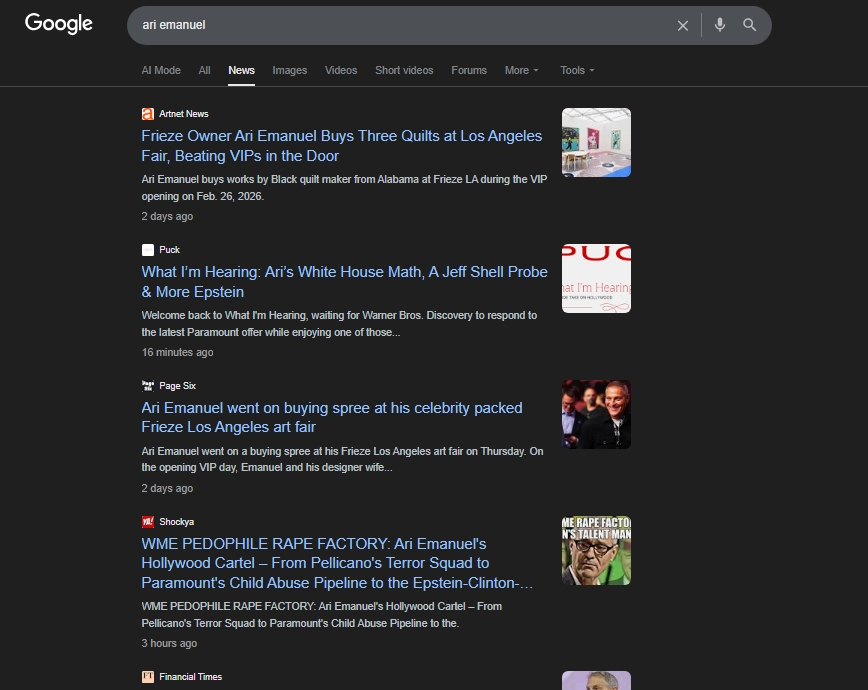Viewport: 868px width, 690px height.
Task: Click the Google logo
Action: (x=59, y=24)
